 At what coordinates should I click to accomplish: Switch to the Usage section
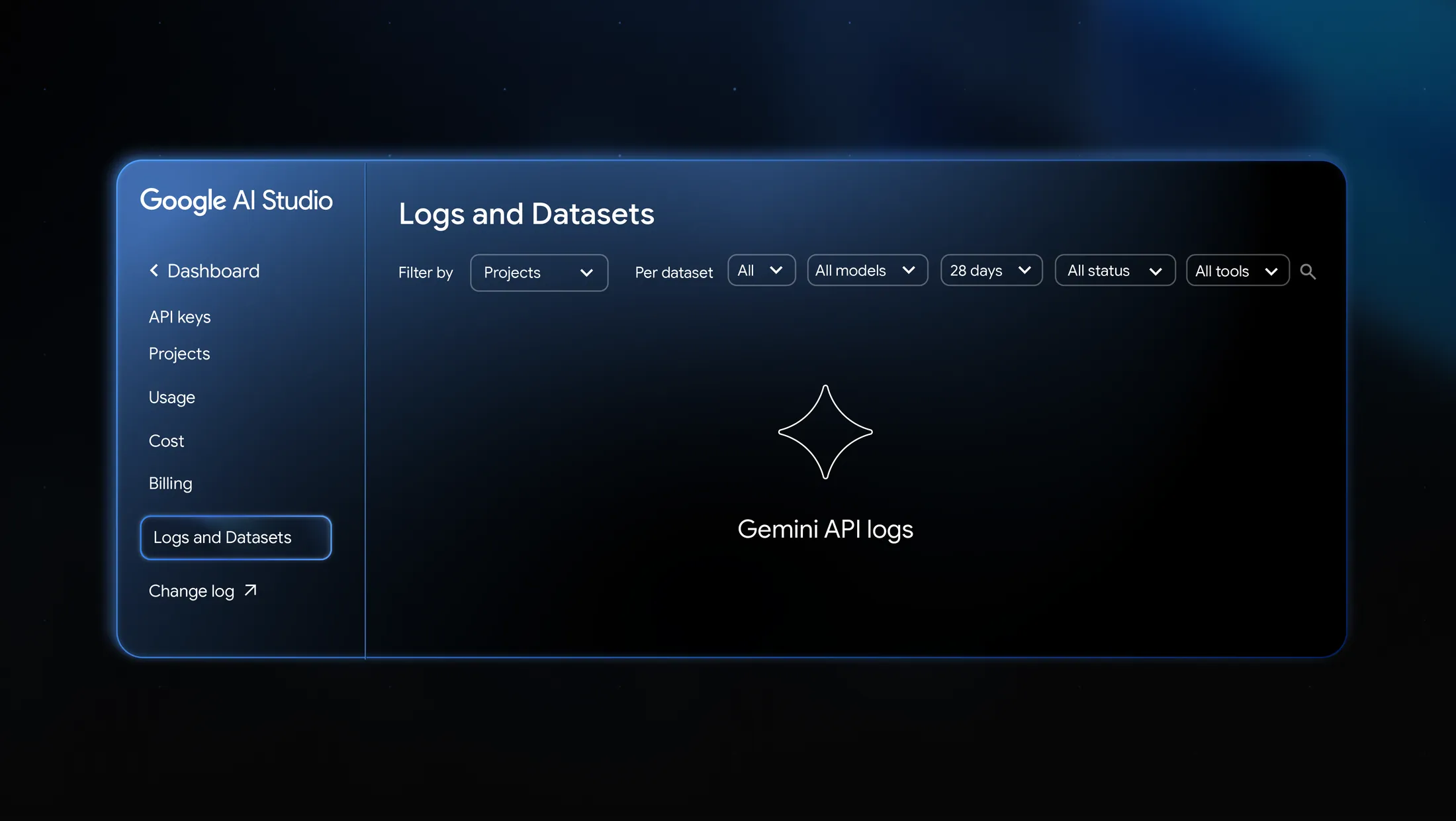pyautogui.click(x=171, y=397)
